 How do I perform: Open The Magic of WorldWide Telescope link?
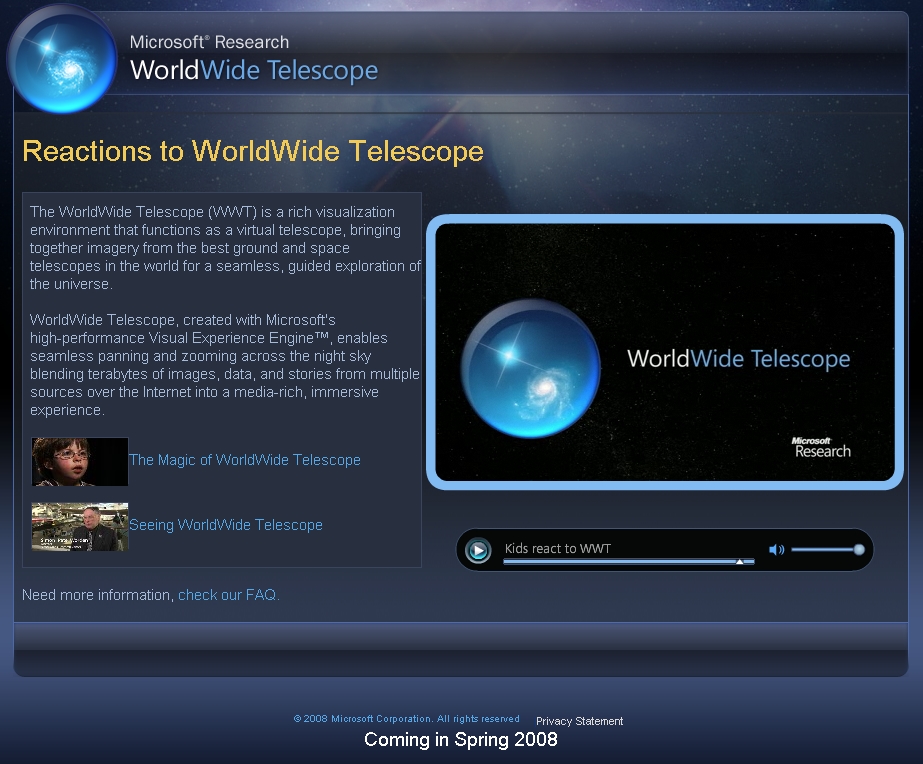pyautogui.click(x=245, y=460)
